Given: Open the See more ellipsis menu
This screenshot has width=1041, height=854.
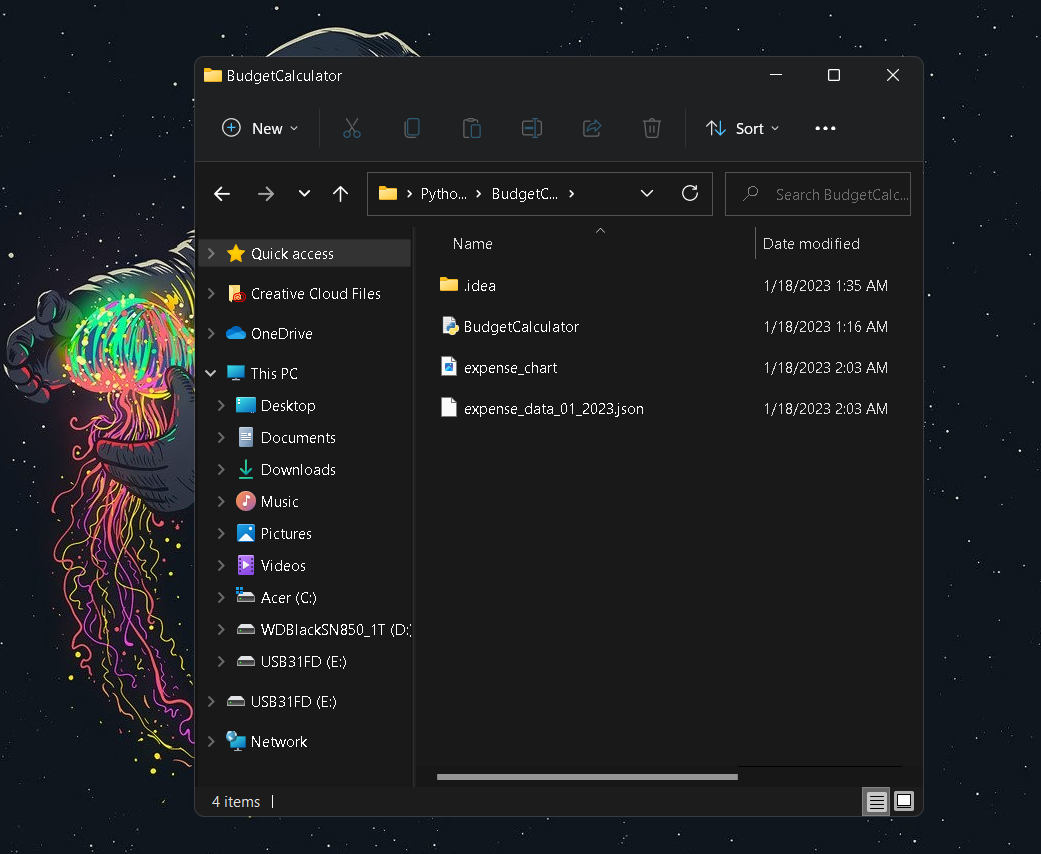Looking at the screenshot, I should click(825, 128).
